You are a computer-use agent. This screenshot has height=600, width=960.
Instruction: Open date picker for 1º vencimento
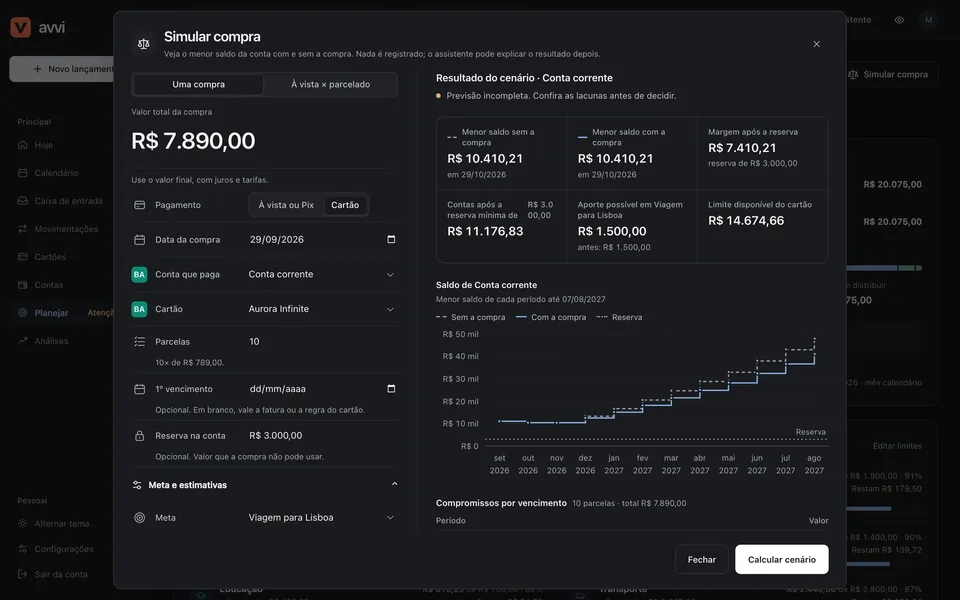click(x=391, y=389)
